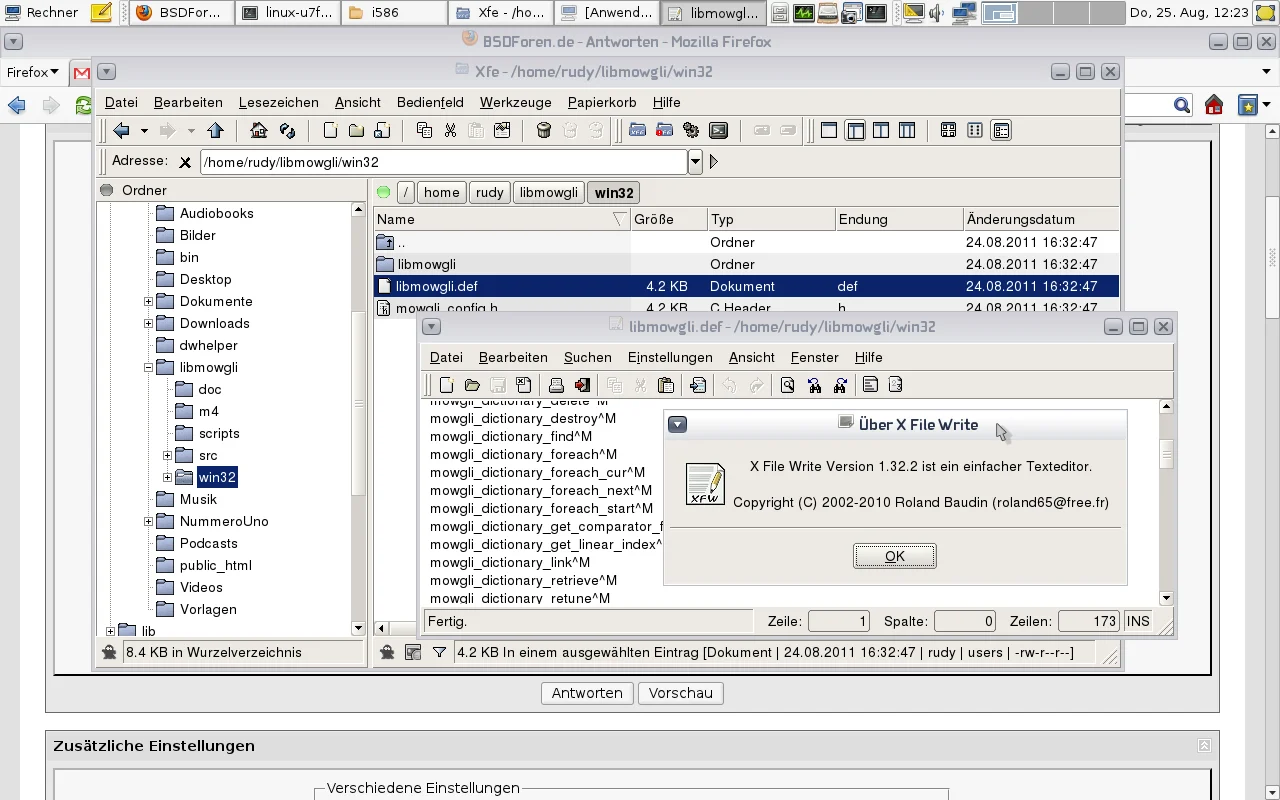Open the address bar dropdown arrow
Image resolution: width=1280 pixels, height=800 pixels.
(695, 162)
